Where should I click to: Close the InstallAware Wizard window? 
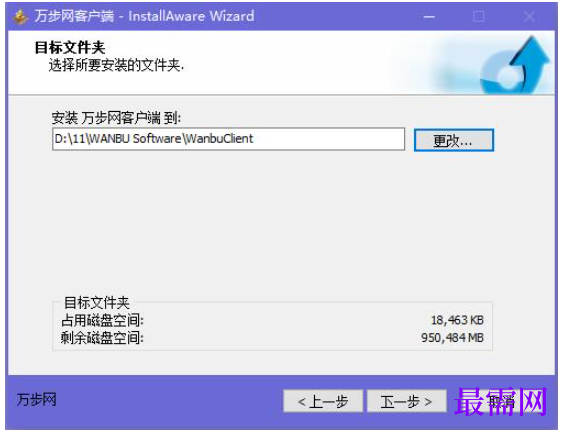[530, 17]
